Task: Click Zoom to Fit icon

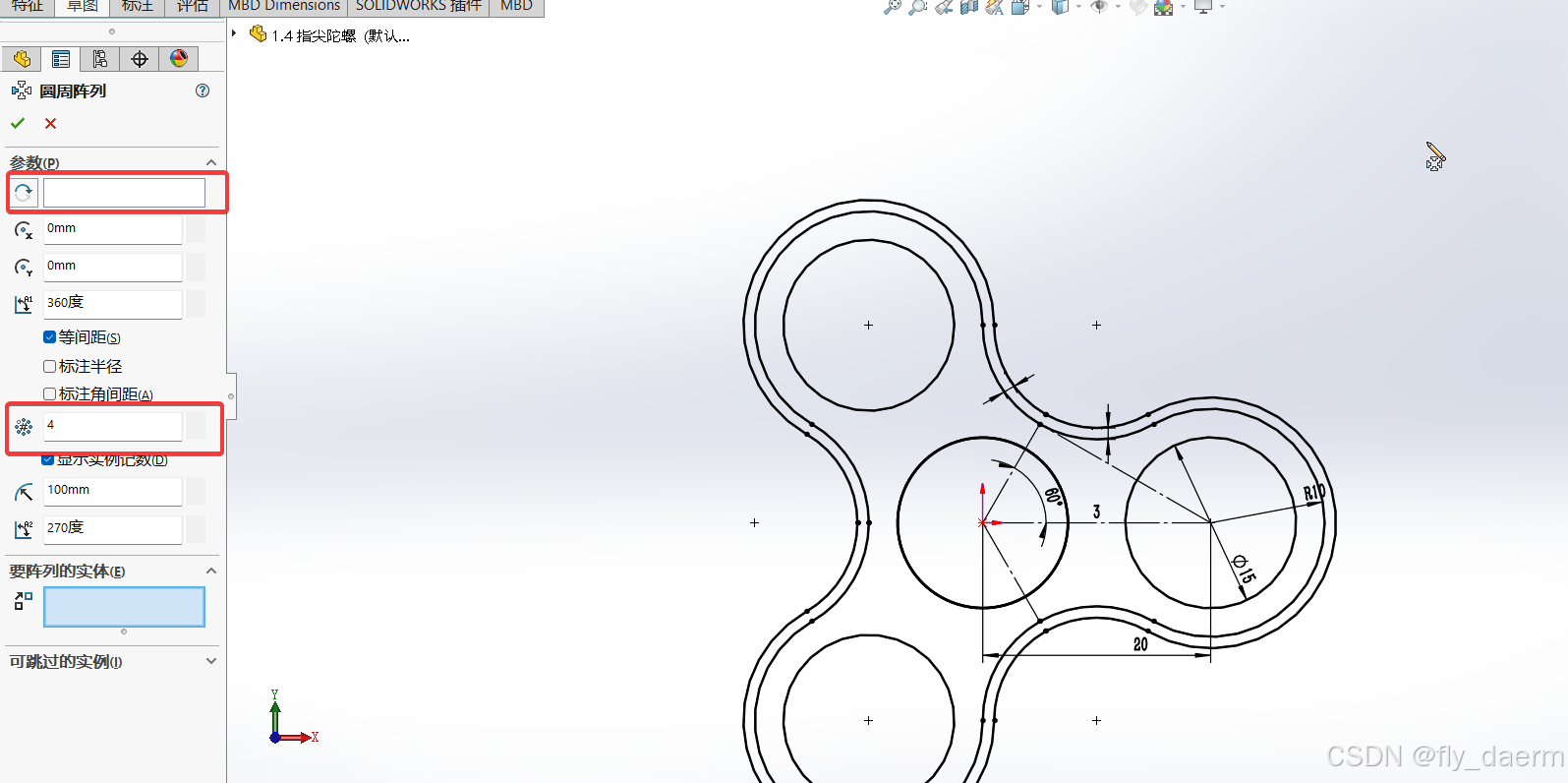Action: [x=892, y=7]
